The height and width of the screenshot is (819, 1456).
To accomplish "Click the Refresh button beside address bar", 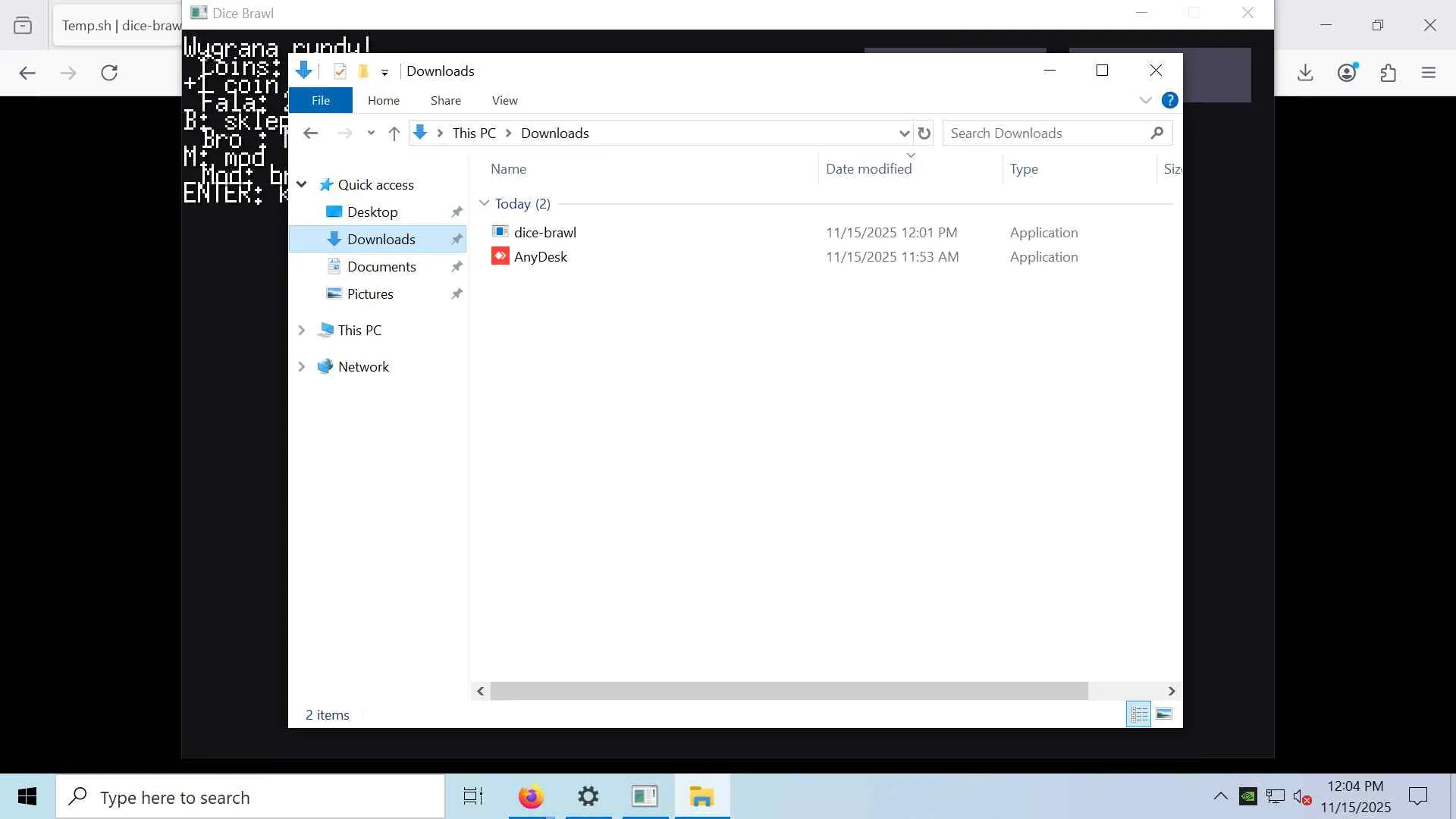I will [924, 133].
